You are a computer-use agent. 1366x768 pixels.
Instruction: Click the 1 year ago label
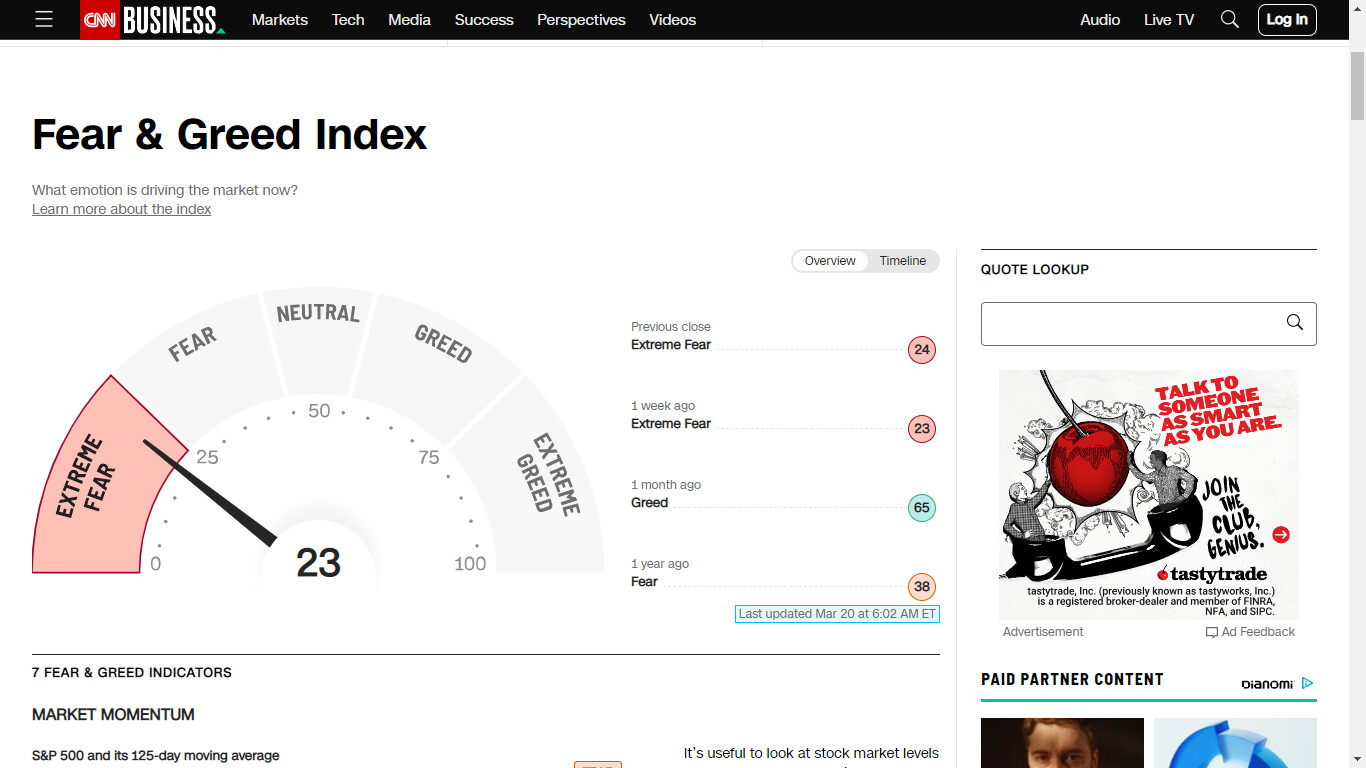[660, 564]
